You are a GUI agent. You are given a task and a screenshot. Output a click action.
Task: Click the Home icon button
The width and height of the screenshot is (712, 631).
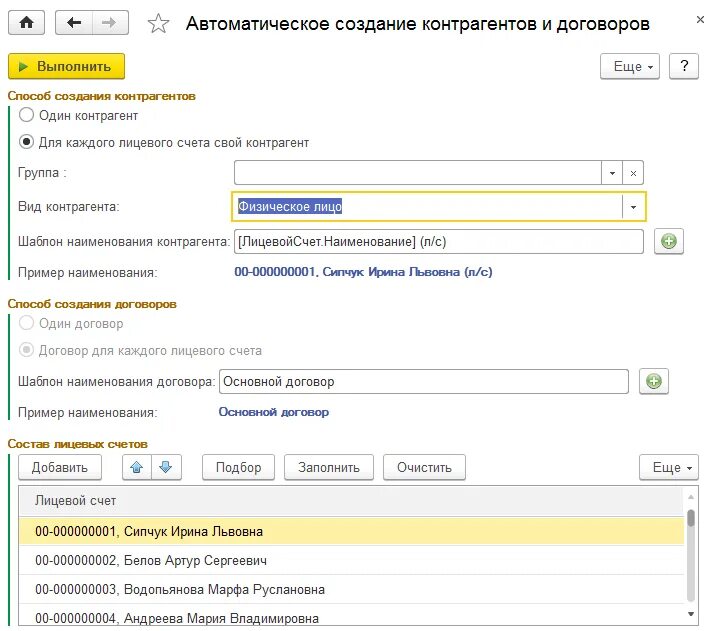(26, 23)
